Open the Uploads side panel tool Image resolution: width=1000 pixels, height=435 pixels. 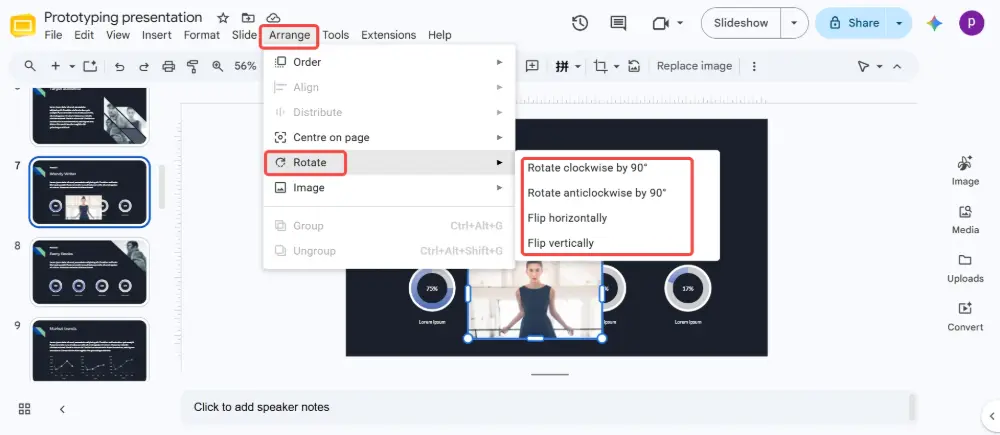tap(965, 268)
